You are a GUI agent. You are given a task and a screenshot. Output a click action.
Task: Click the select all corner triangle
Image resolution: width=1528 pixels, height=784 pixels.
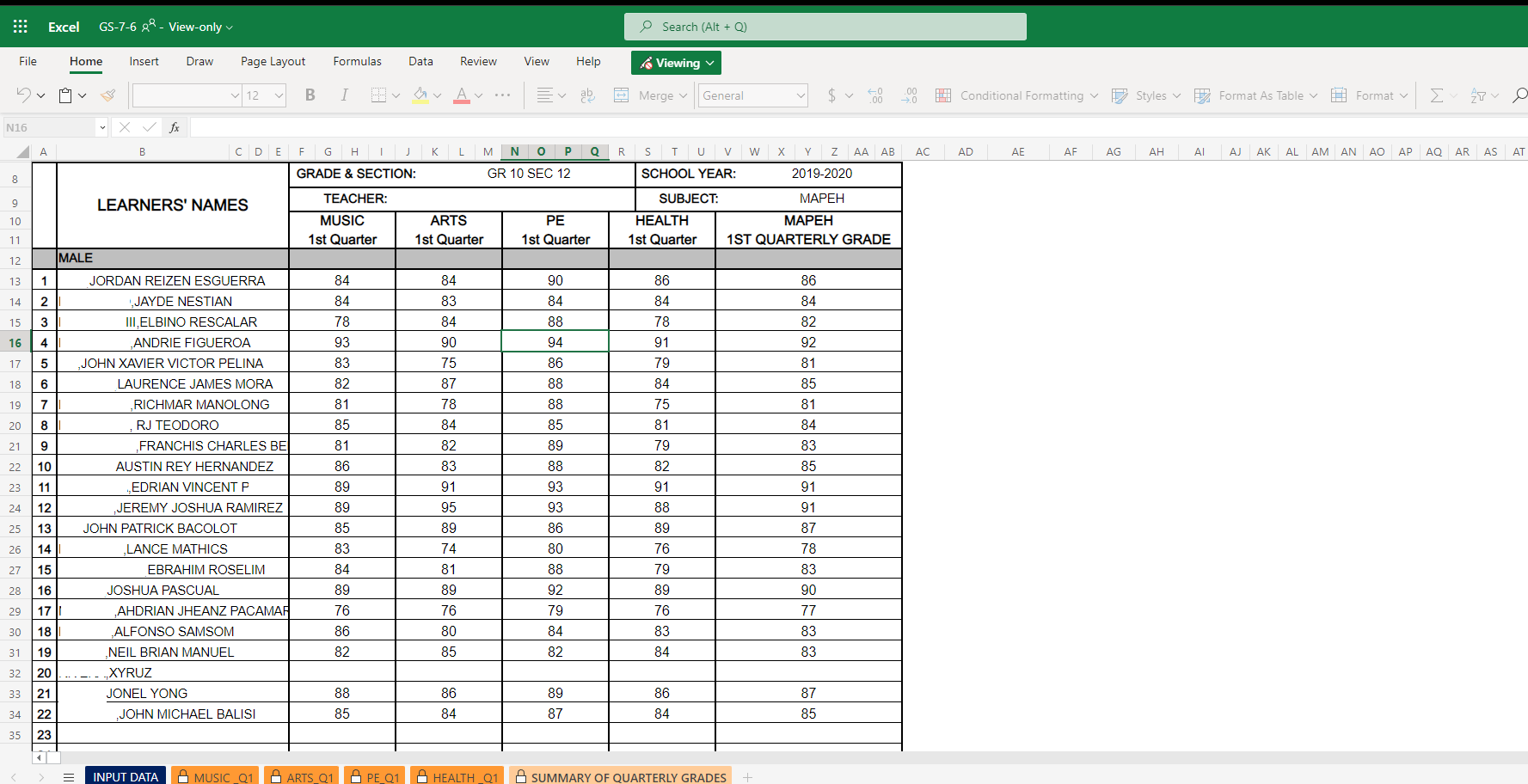pyautogui.click(x=23, y=152)
